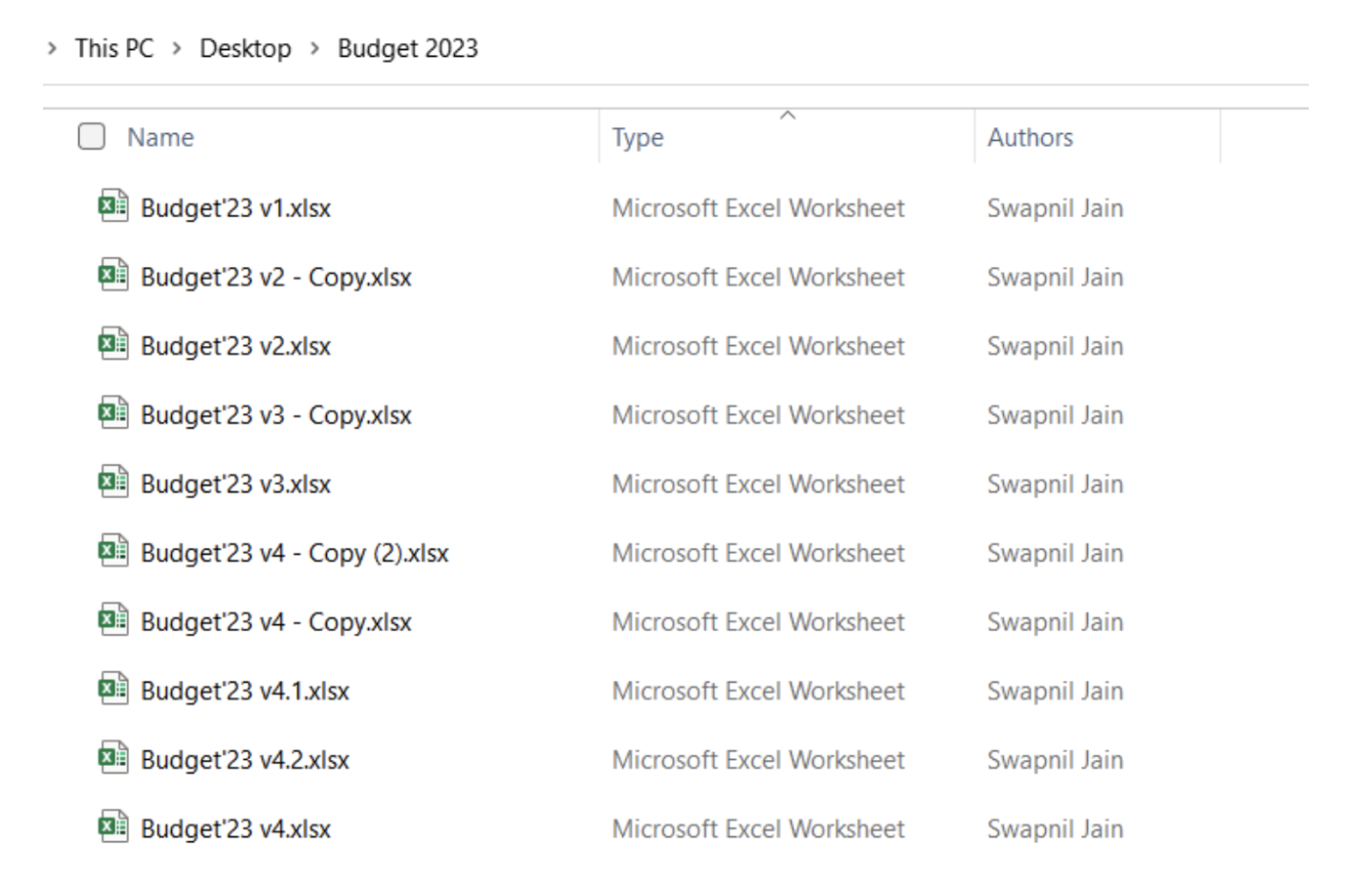1360x896 pixels.
Task: Click Type cell of Budget'23 v1.xlsx row
Action: tap(758, 208)
